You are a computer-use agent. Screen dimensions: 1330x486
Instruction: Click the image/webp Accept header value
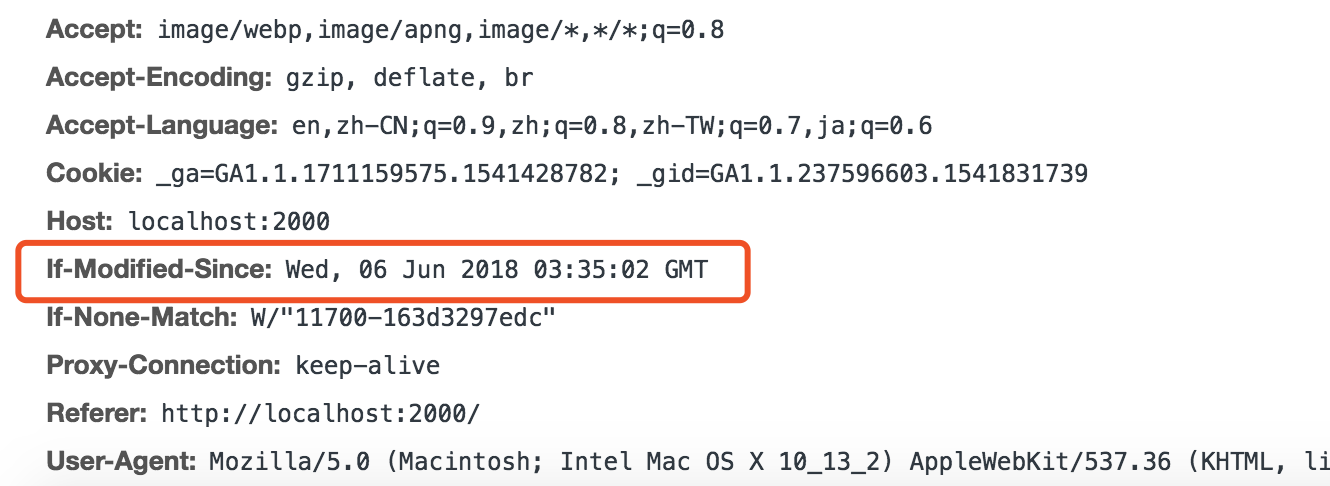(x=440, y=30)
